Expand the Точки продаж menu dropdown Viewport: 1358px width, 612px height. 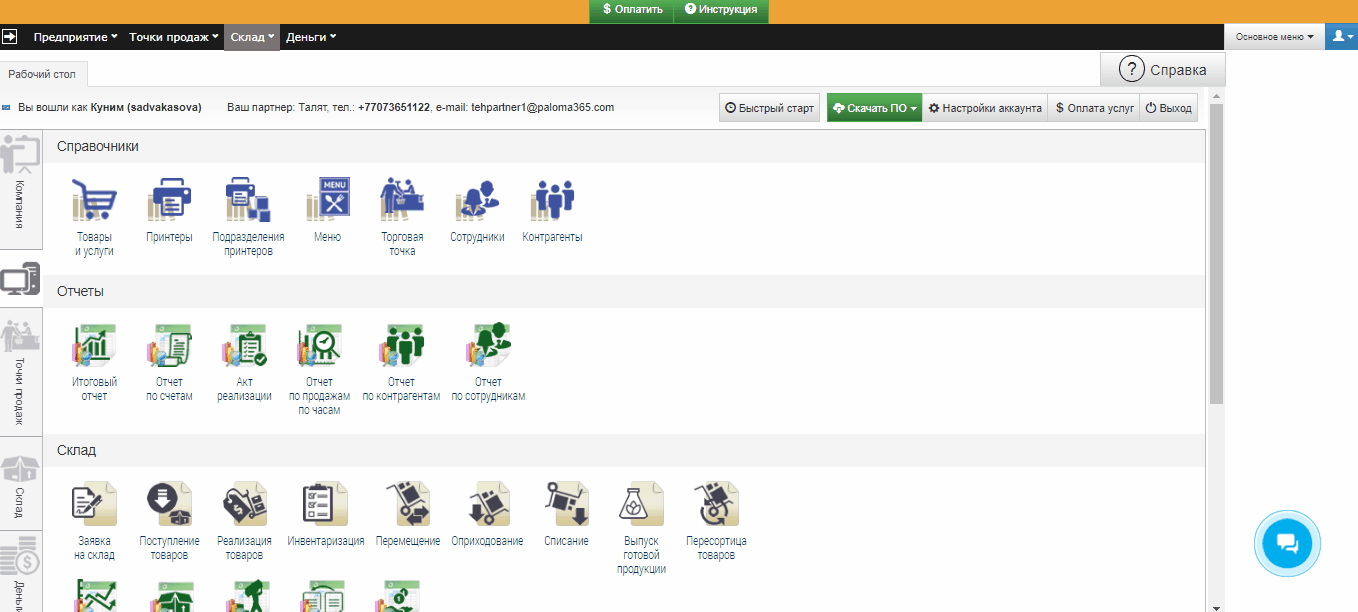coord(174,37)
